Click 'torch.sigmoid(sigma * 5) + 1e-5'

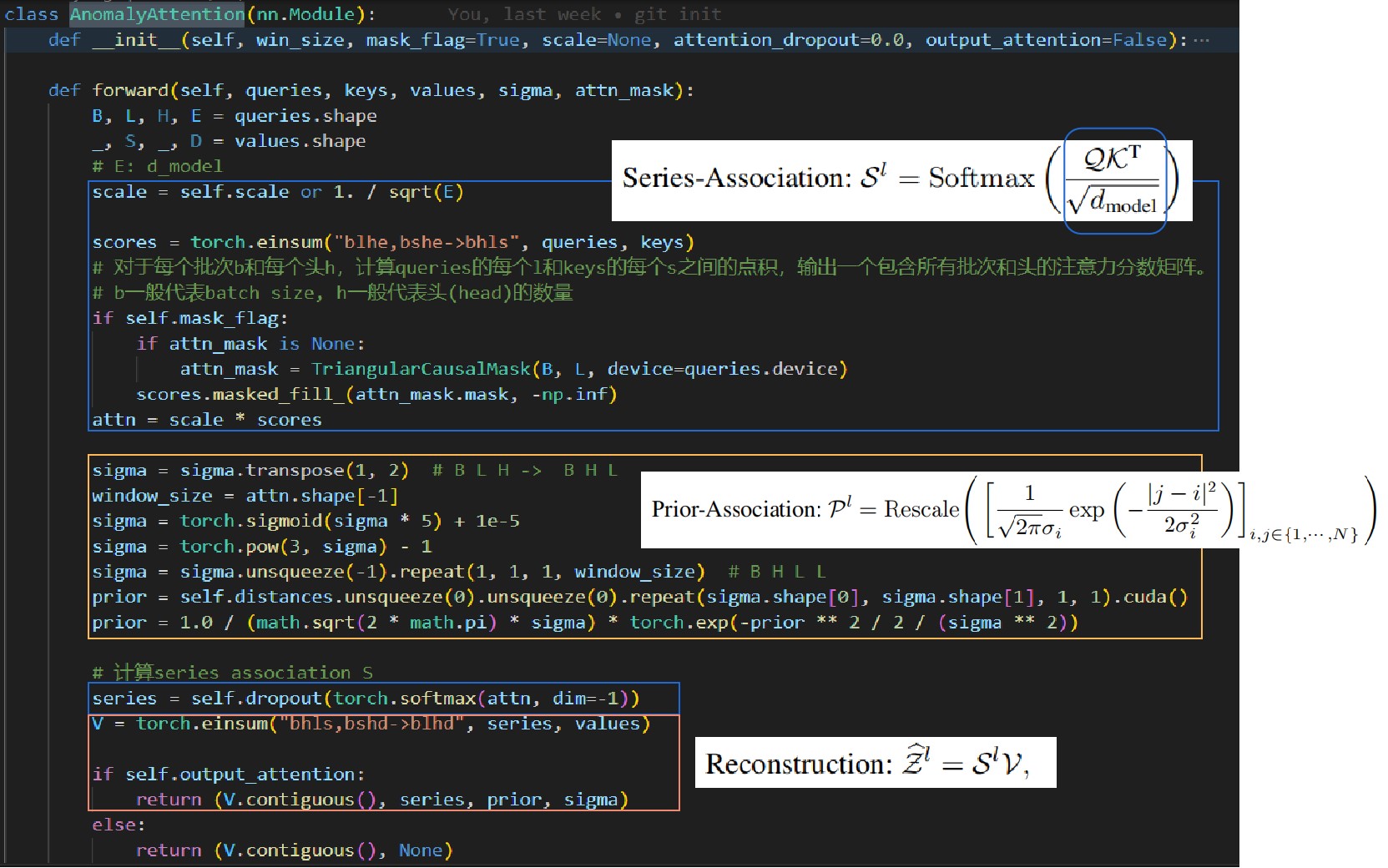[350, 521]
